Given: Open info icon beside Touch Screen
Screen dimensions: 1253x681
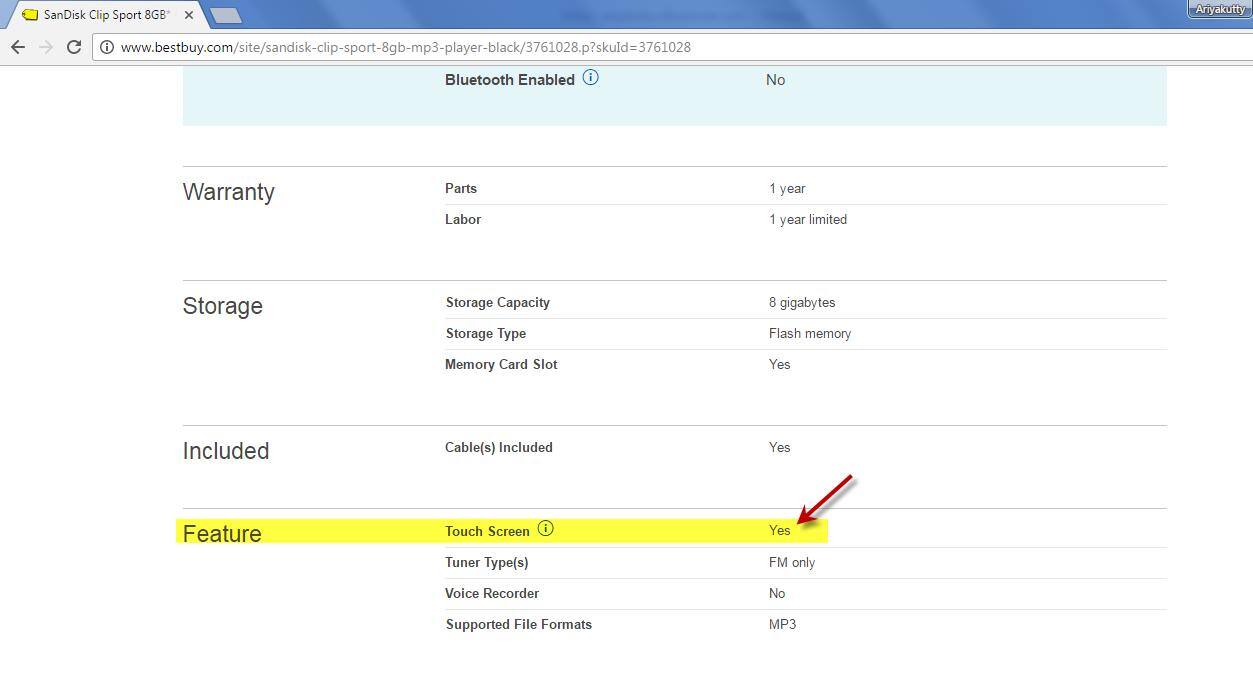Looking at the screenshot, I should click(545, 529).
